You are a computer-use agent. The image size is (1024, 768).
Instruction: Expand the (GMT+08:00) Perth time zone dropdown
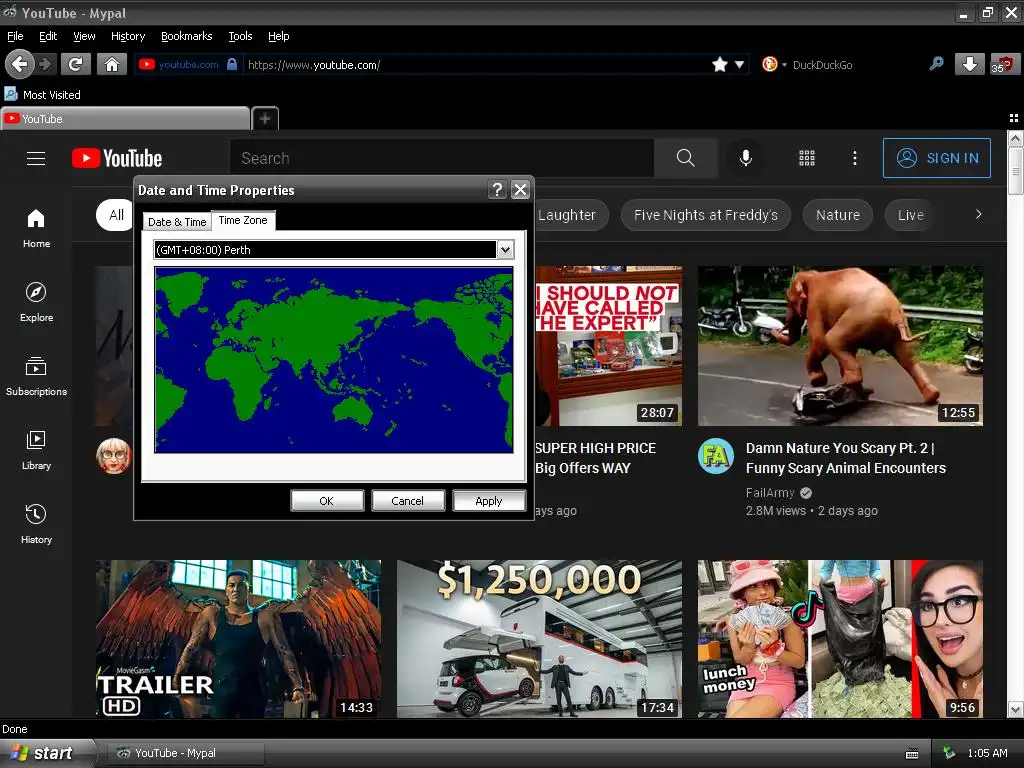click(x=505, y=249)
